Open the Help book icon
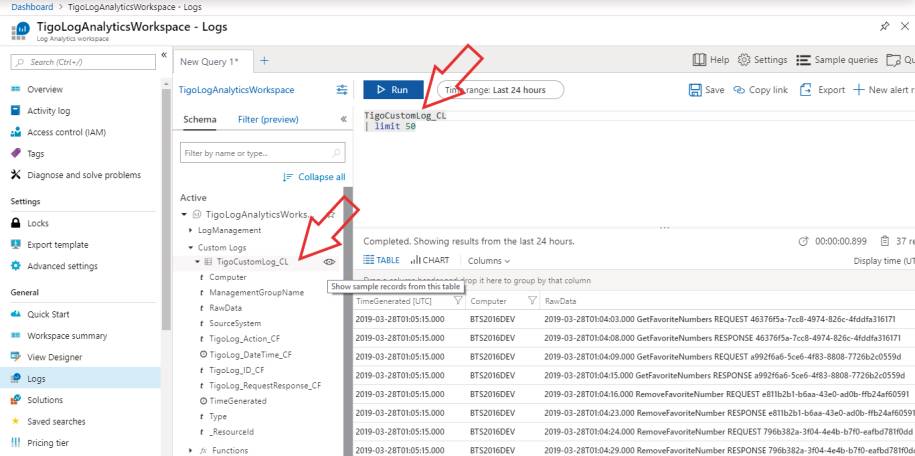Viewport: 915px width, 456px height. point(699,60)
